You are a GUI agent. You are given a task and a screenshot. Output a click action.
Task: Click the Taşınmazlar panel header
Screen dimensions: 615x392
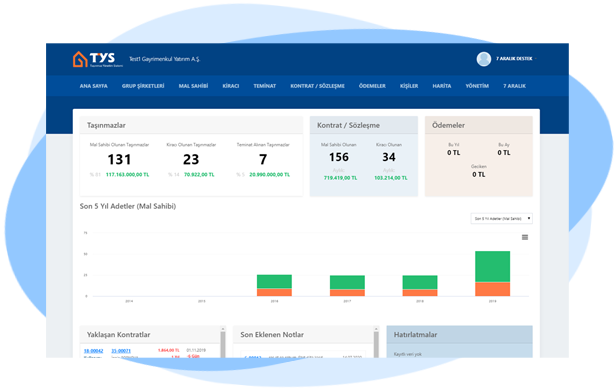[x=191, y=125]
